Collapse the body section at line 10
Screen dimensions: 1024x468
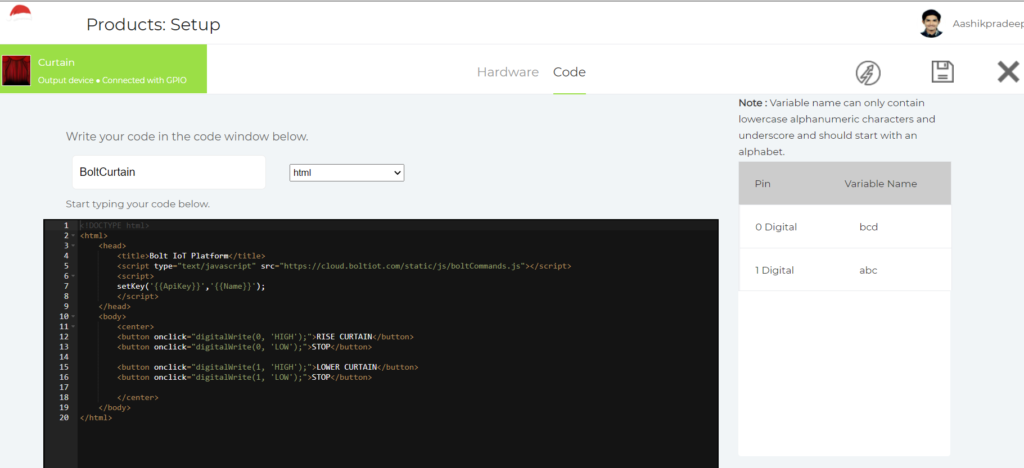pos(73,317)
